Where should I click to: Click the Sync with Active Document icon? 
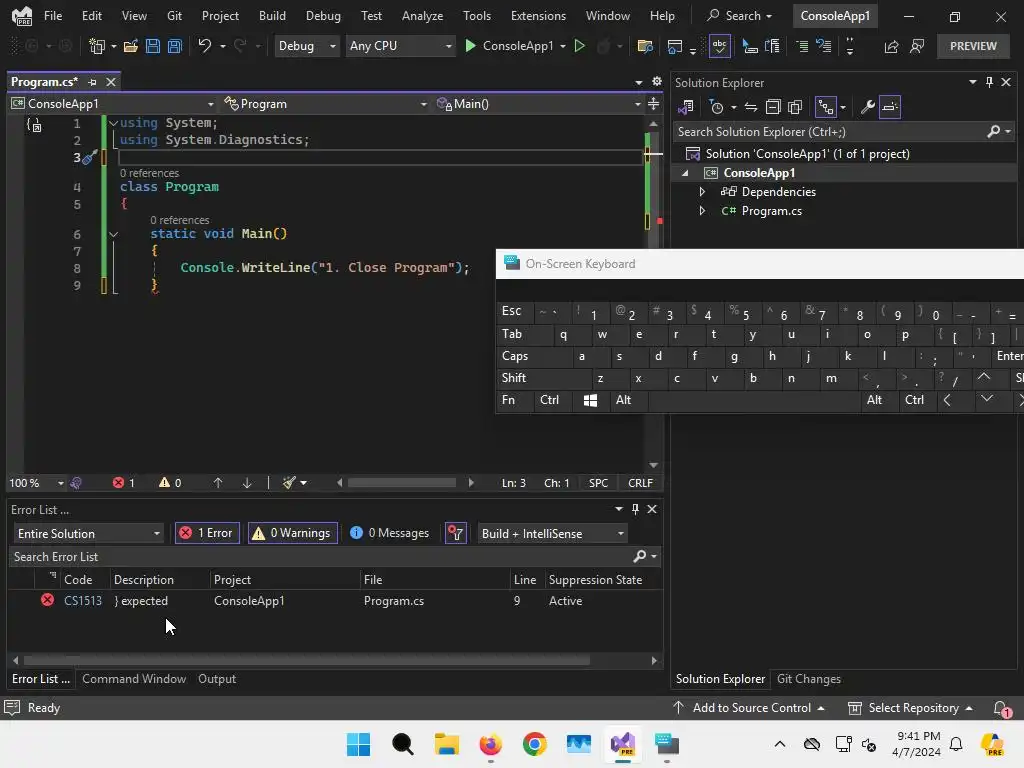(x=751, y=107)
